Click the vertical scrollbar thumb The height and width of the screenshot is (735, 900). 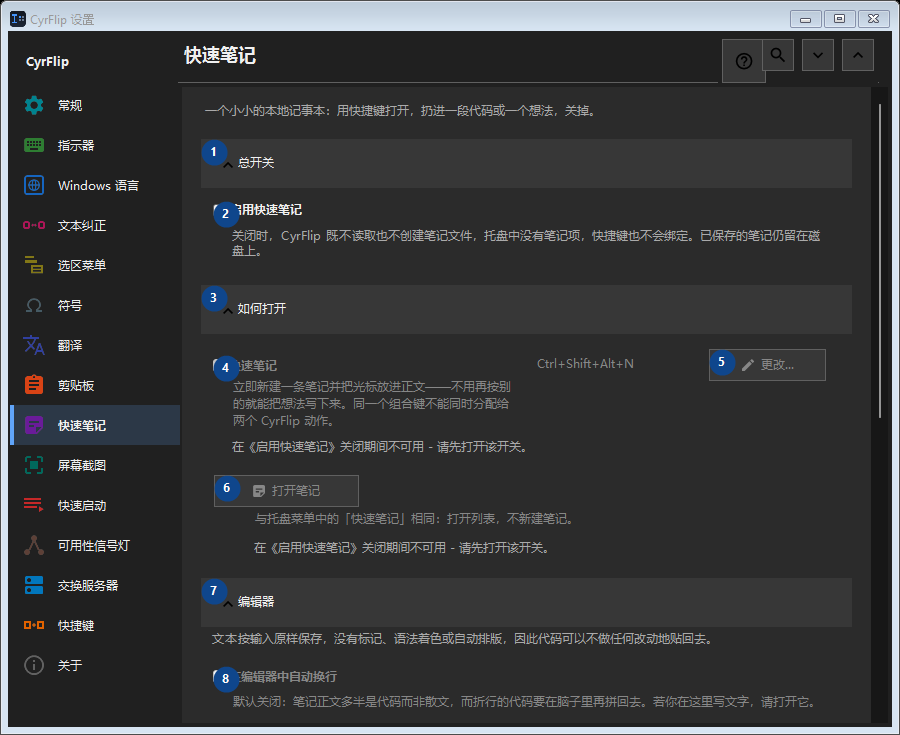click(x=880, y=261)
